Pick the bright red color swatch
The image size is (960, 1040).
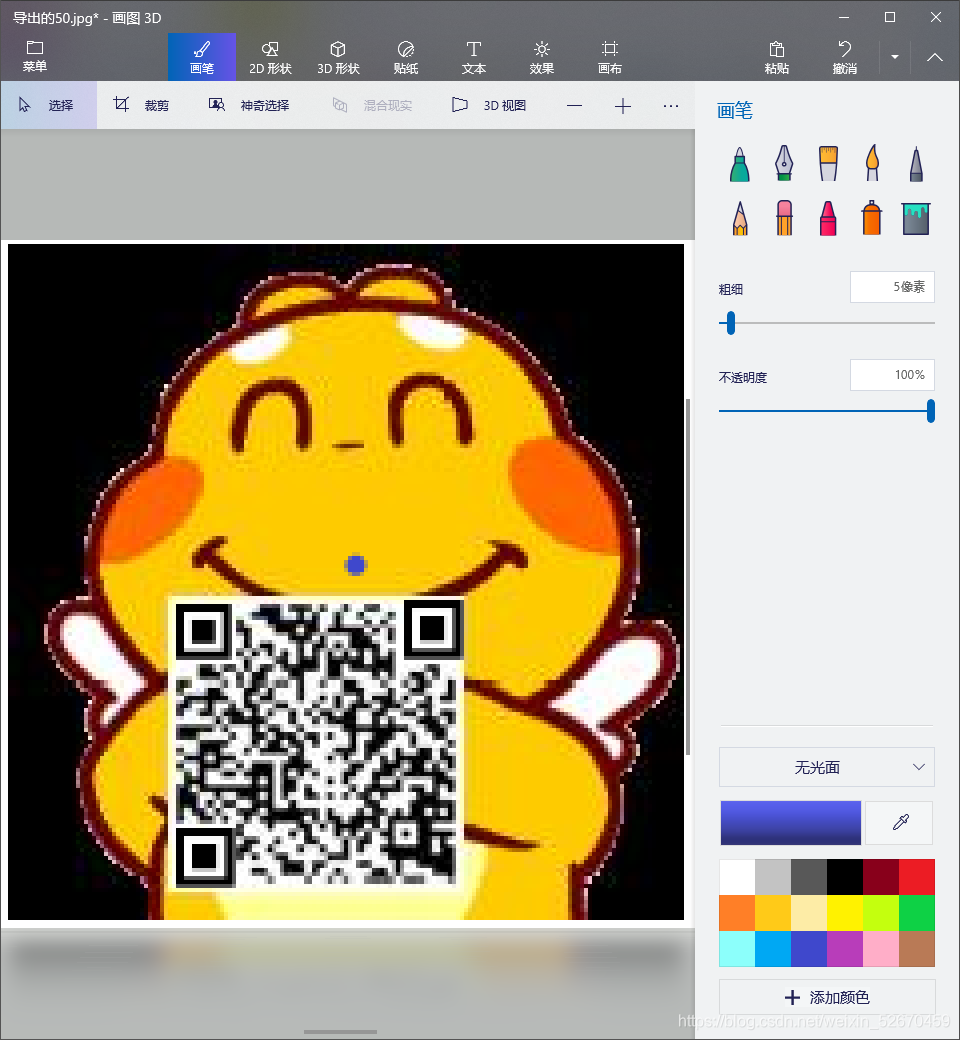pos(917,877)
